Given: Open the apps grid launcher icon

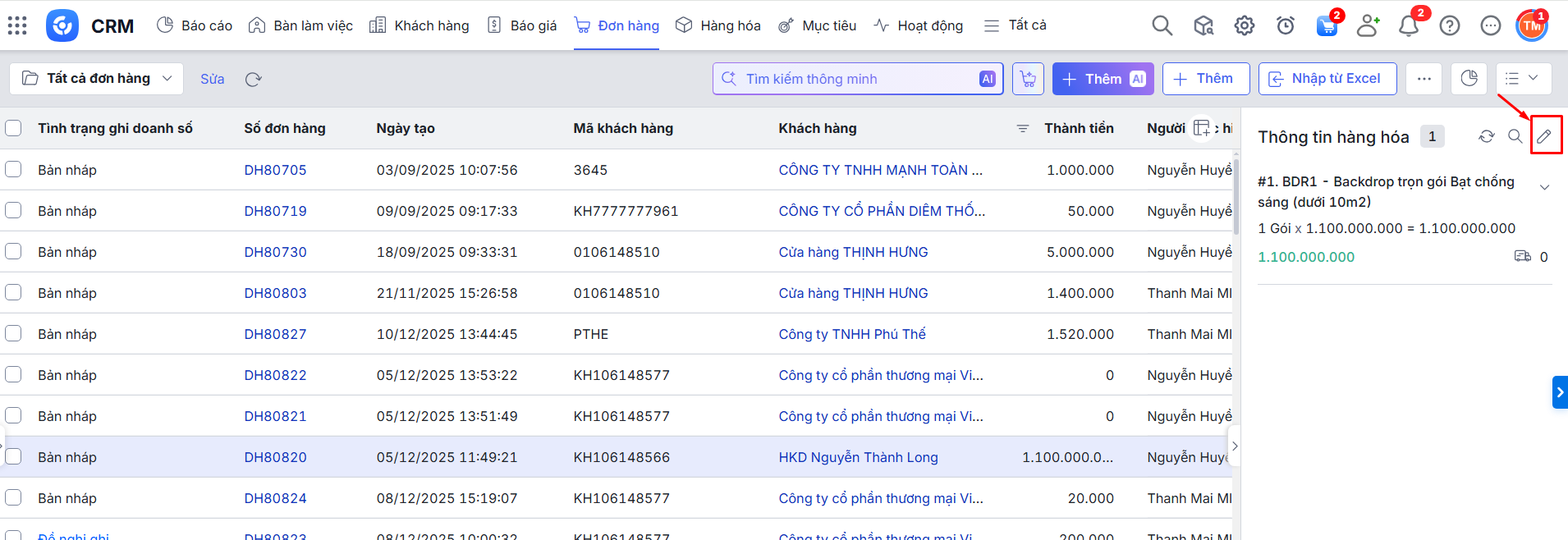Looking at the screenshot, I should tap(17, 25).
